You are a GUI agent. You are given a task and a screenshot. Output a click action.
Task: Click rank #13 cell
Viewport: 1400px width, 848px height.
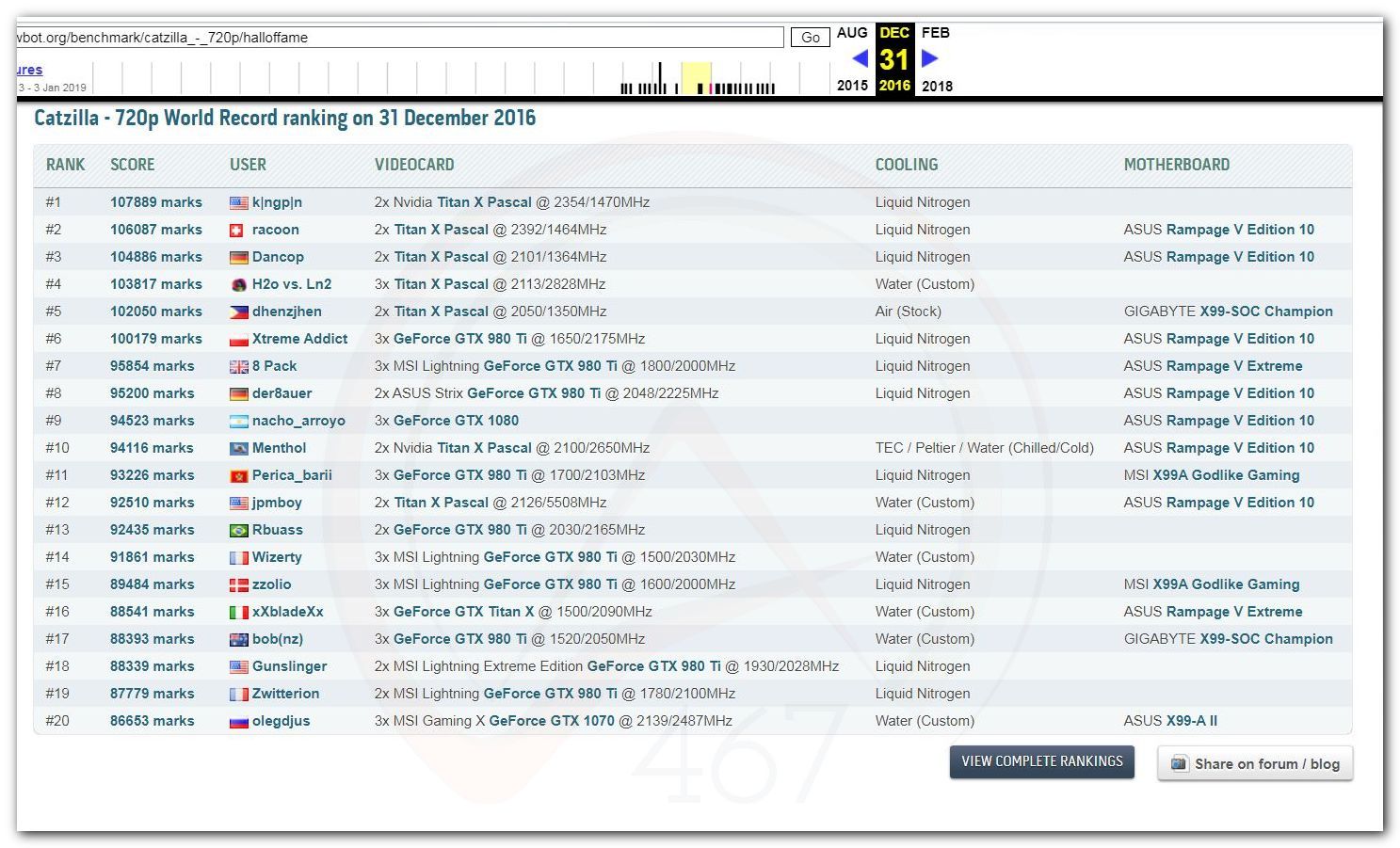click(x=57, y=530)
